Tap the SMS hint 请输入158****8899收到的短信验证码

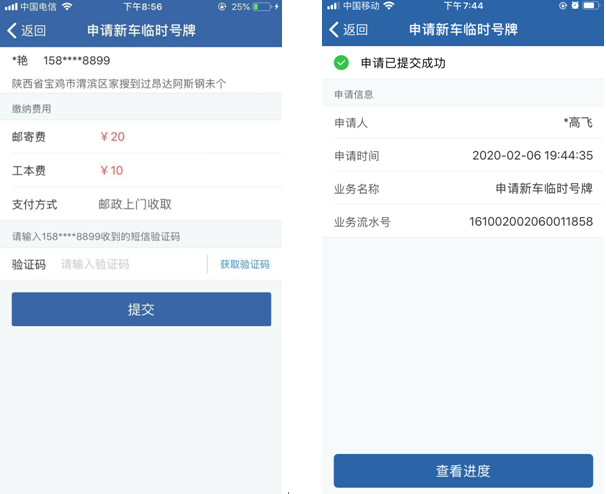click(96, 237)
